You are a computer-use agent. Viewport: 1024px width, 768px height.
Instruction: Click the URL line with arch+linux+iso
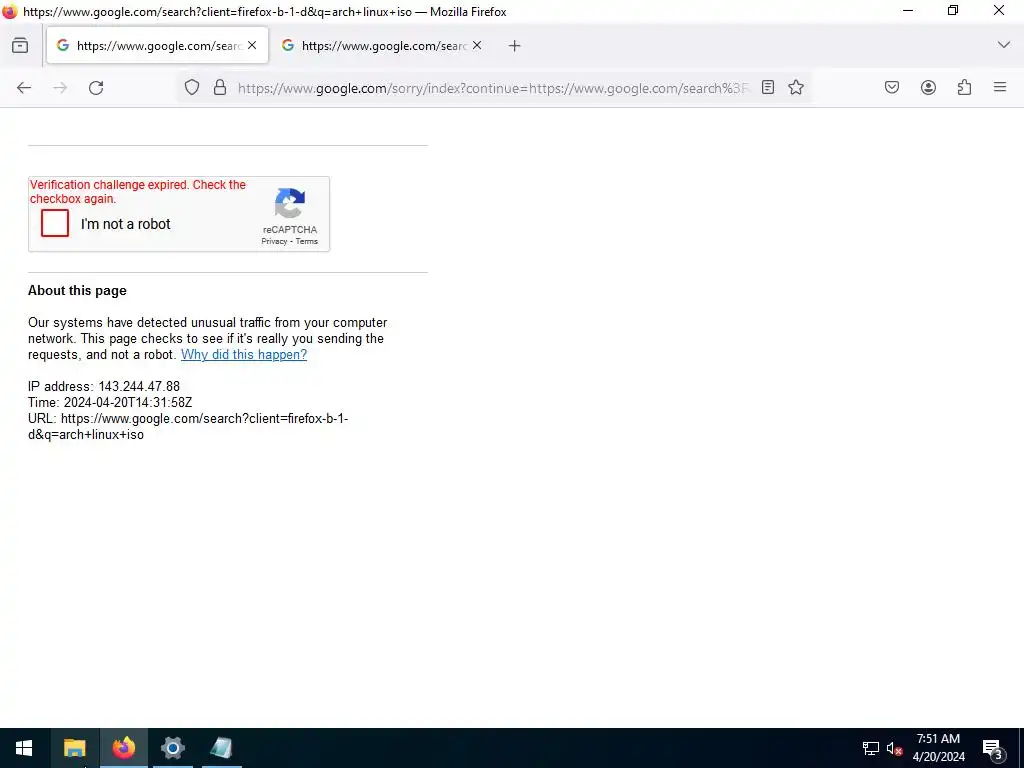point(188,426)
